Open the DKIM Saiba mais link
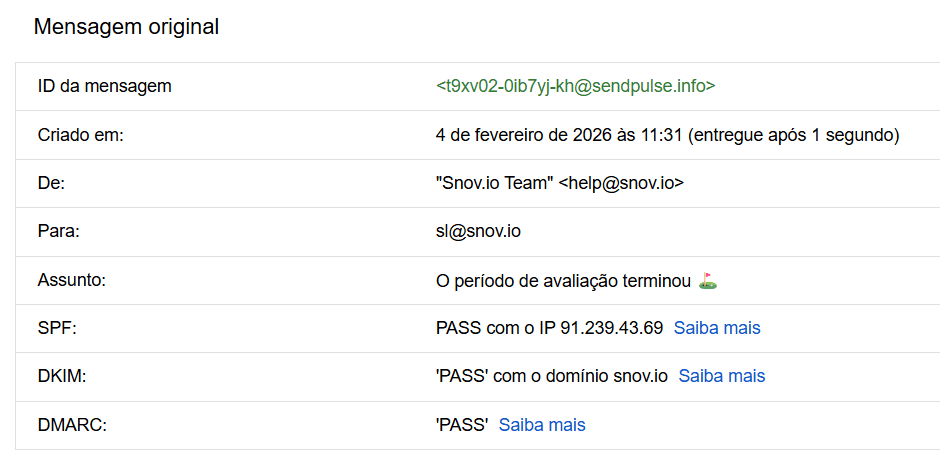The width and height of the screenshot is (940, 476). (722, 376)
